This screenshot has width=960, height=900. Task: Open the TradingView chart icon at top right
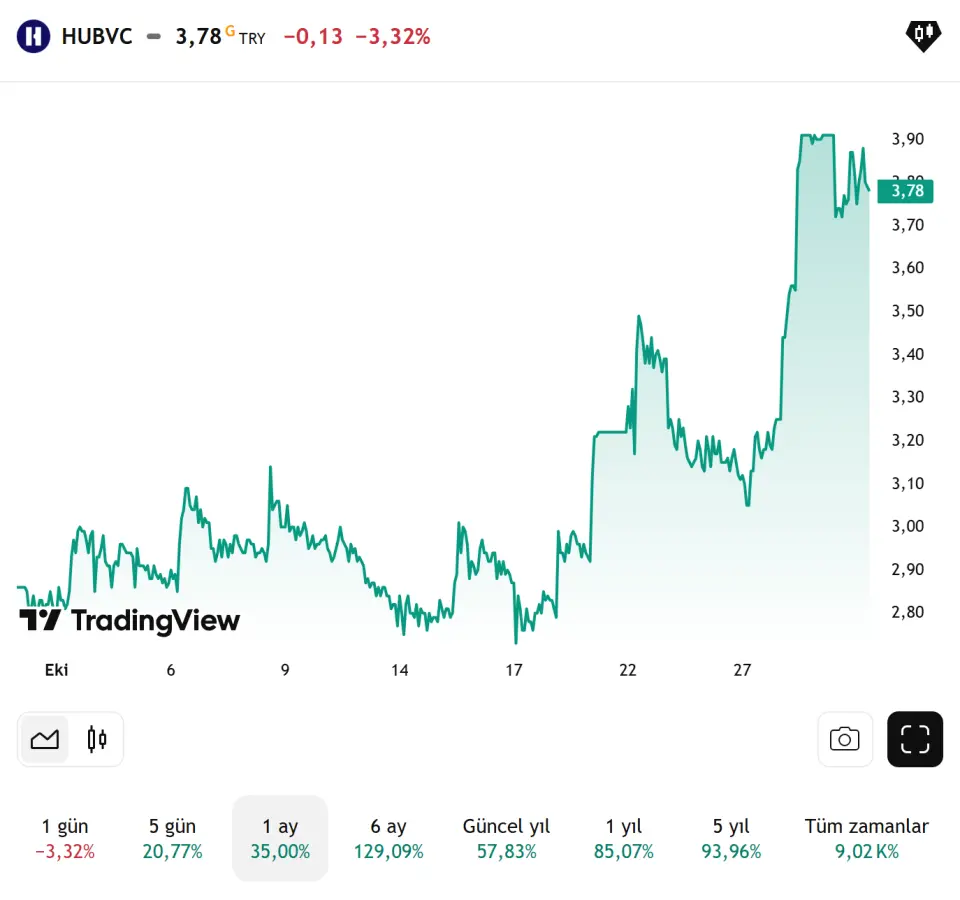point(922,36)
